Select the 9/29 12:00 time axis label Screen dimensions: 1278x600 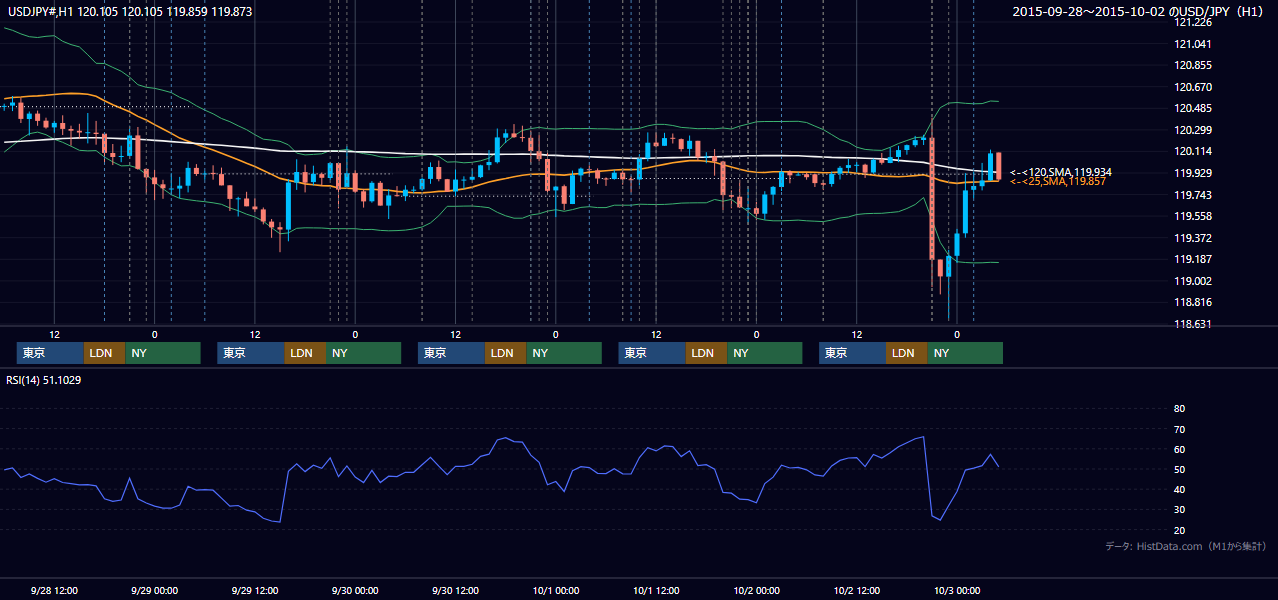[x=254, y=590]
